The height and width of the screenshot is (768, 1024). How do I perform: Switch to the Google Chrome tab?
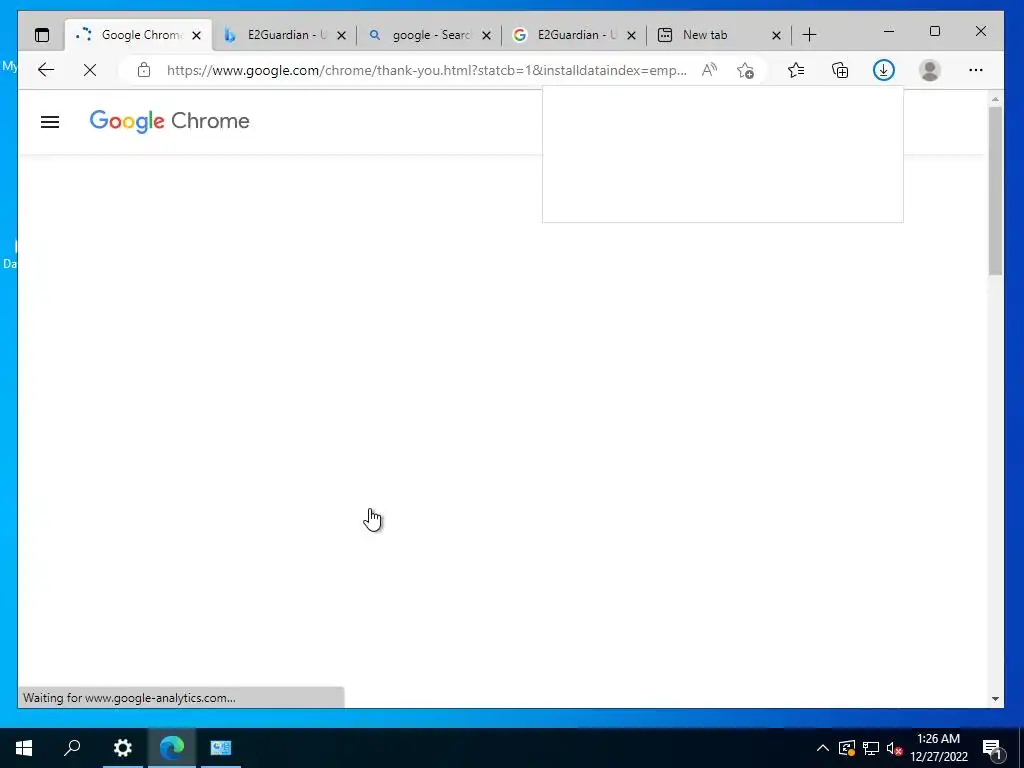138,35
